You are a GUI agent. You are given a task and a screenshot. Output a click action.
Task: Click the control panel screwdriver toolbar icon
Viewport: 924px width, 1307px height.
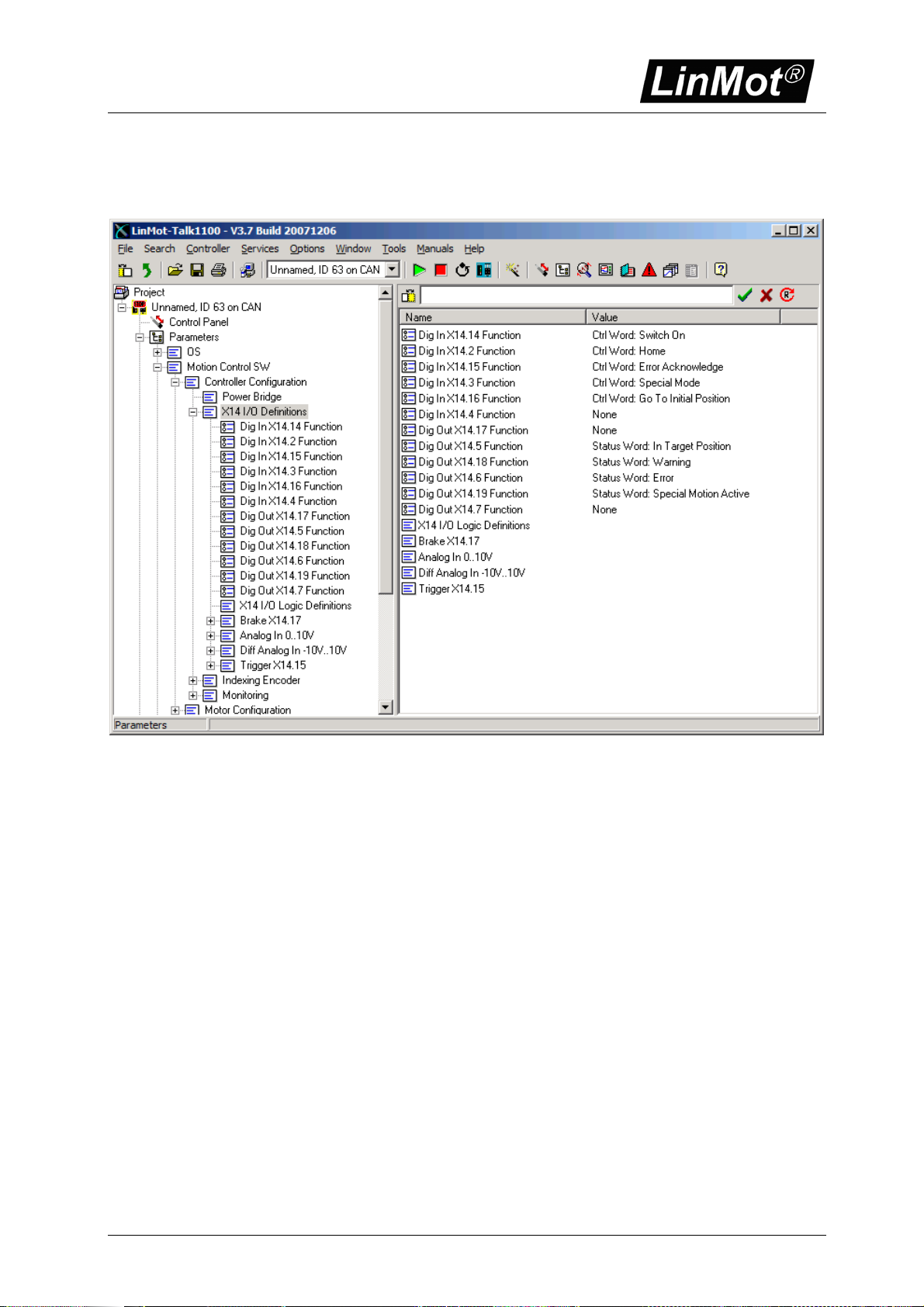[x=542, y=270]
